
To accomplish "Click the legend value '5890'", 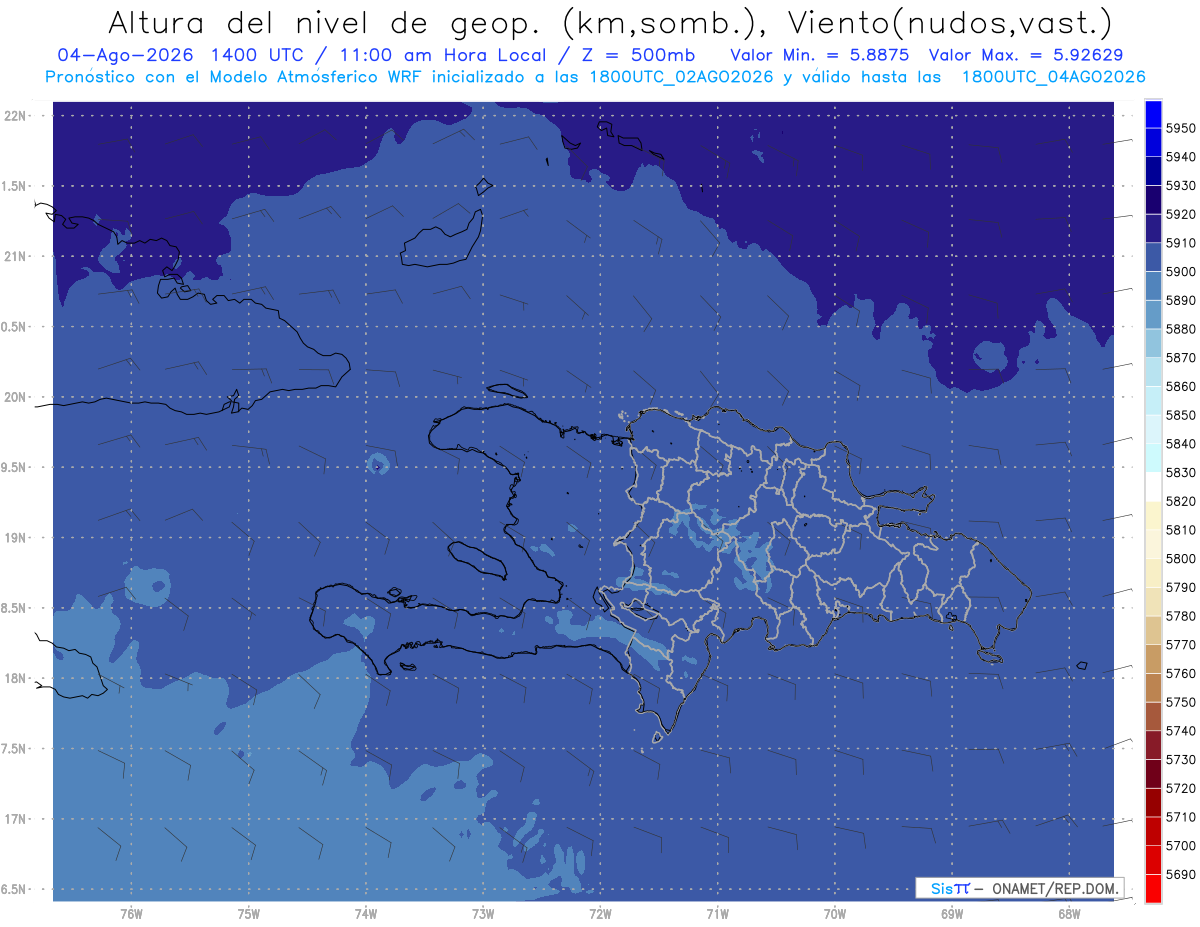I will (1180, 301).
